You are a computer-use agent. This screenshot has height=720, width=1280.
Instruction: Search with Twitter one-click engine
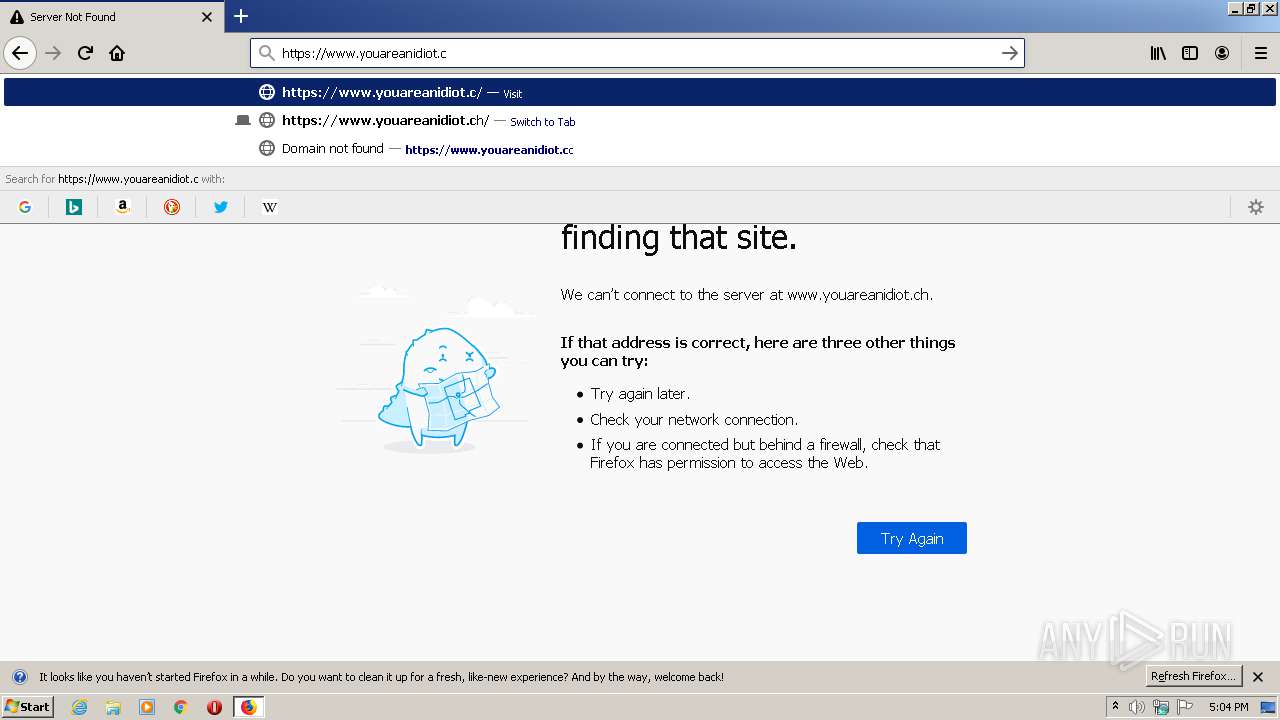pyautogui.click(x=221, y=207)
